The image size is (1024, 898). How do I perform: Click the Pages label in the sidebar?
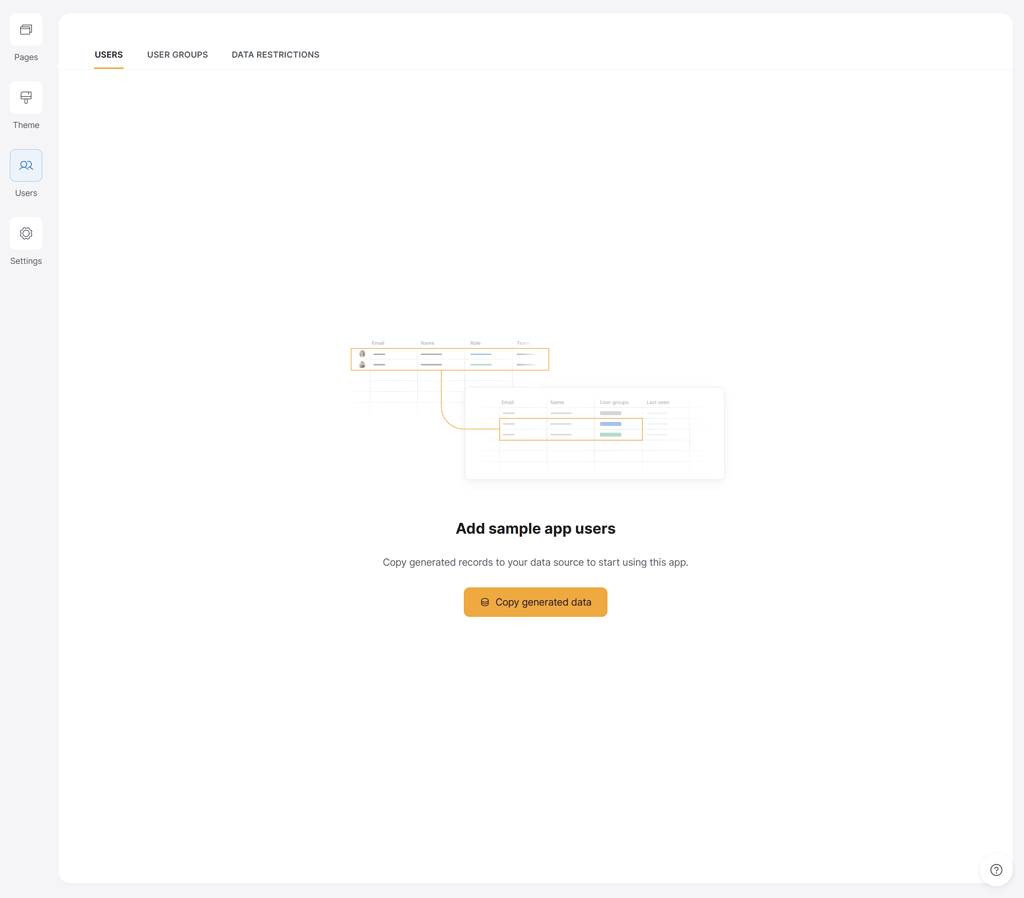(x=25, y=57)
